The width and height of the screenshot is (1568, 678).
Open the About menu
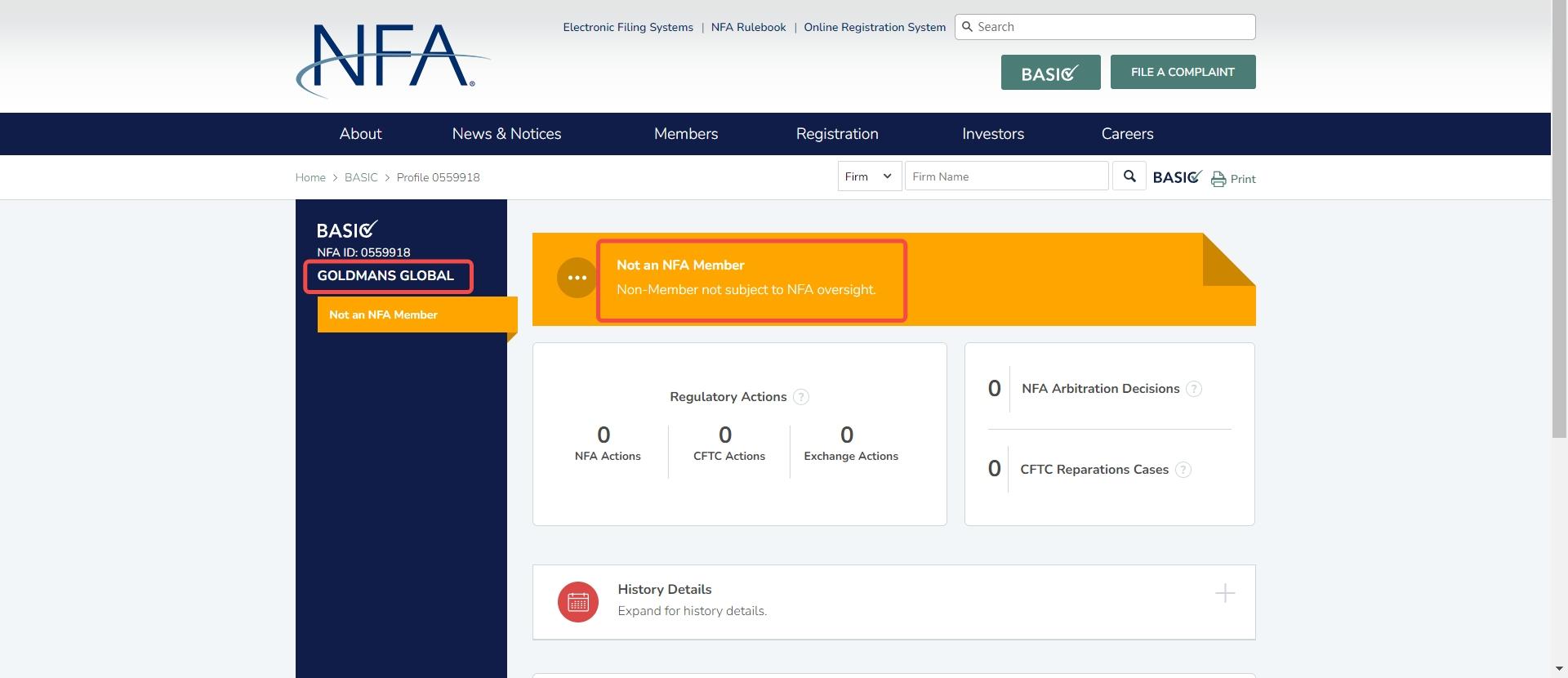tap(360, 134)
